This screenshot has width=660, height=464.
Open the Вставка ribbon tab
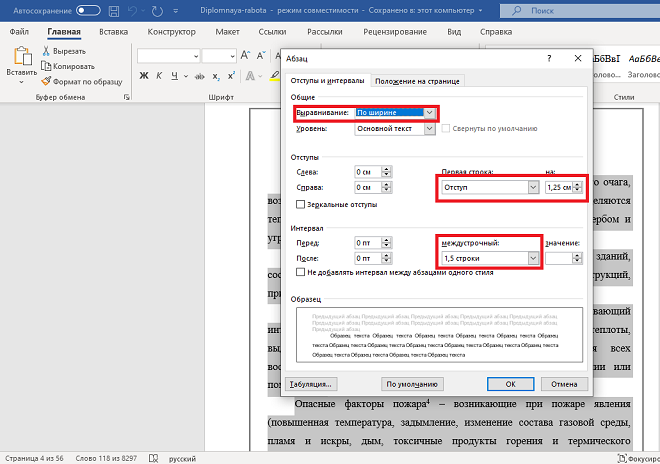(114, 32)
